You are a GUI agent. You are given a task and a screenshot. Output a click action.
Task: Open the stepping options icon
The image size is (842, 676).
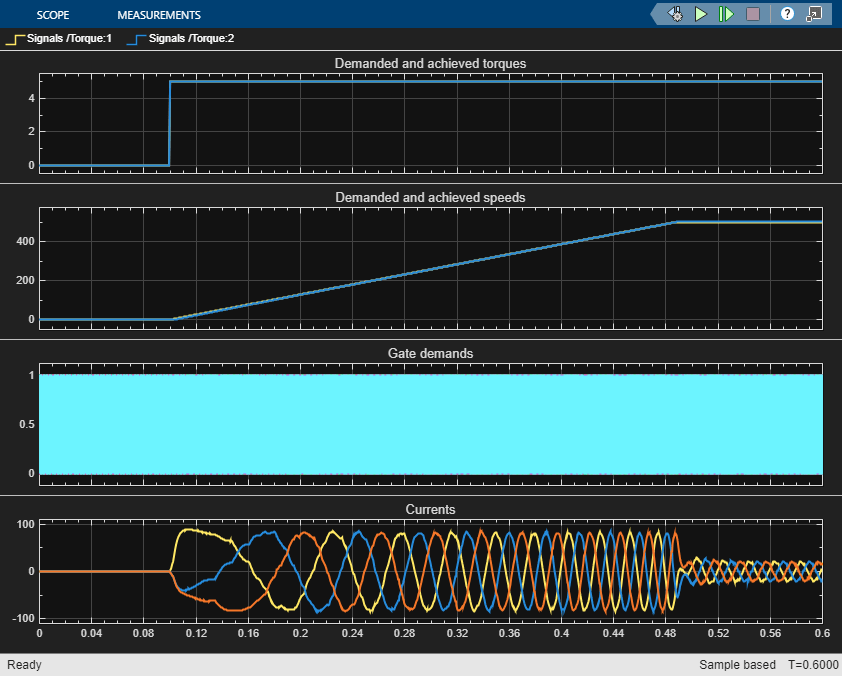point(676,14)
